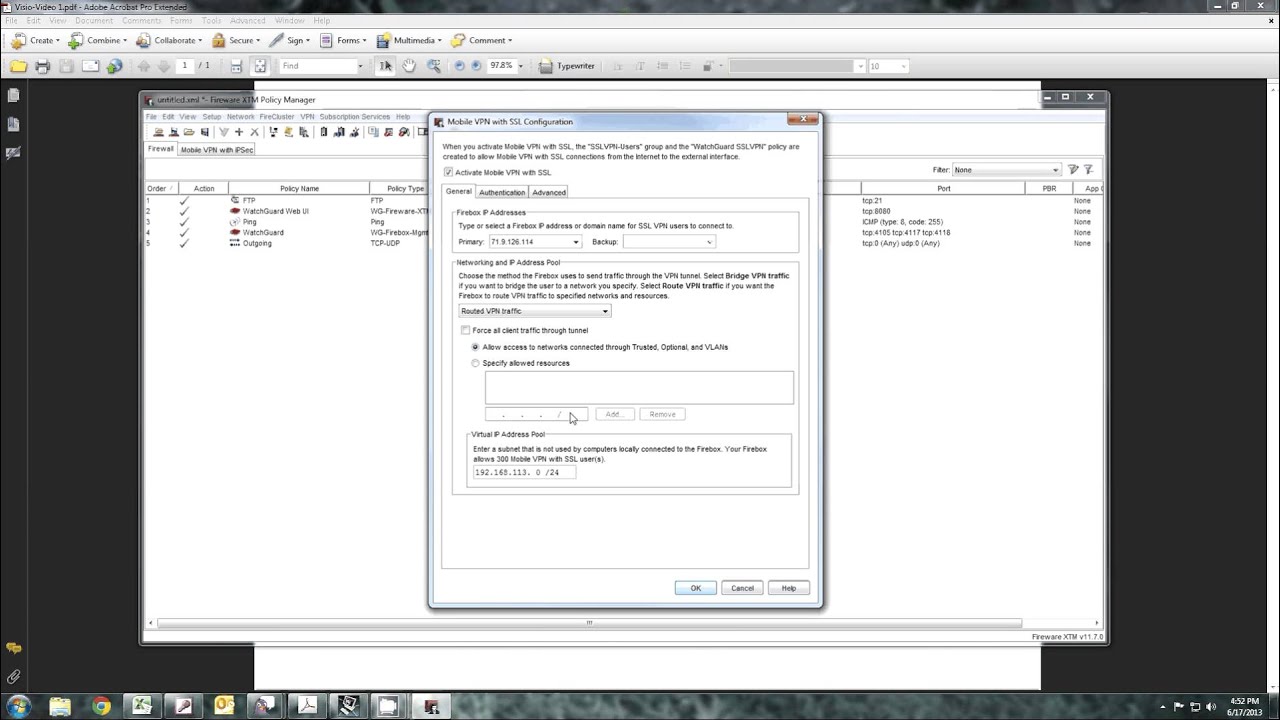Expand the Combine dropdown in Acrobat
1280x720 pixels.
127,41
